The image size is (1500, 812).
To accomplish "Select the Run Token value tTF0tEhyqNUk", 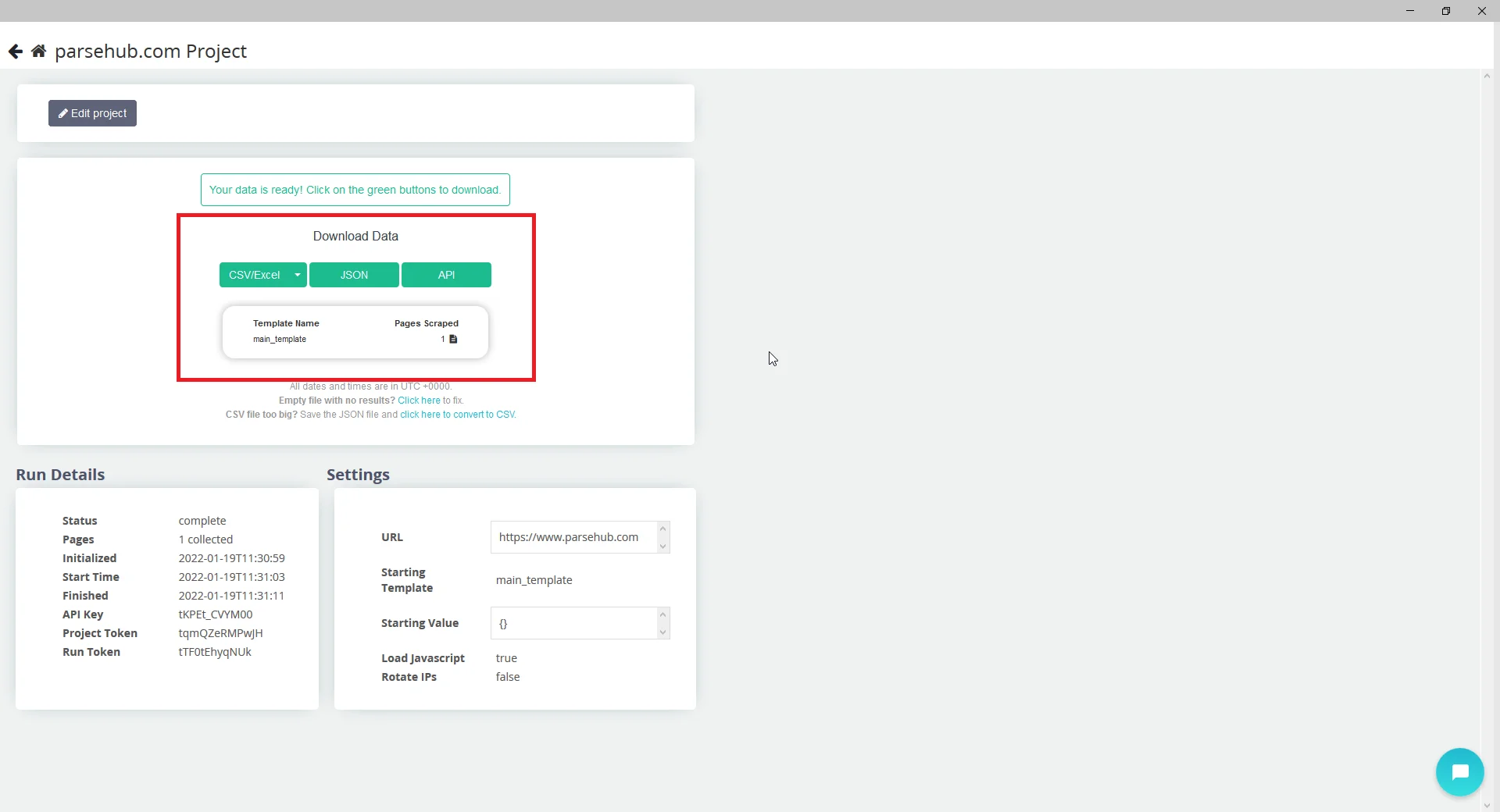I will pyautogui.click(x=215, y=652).
